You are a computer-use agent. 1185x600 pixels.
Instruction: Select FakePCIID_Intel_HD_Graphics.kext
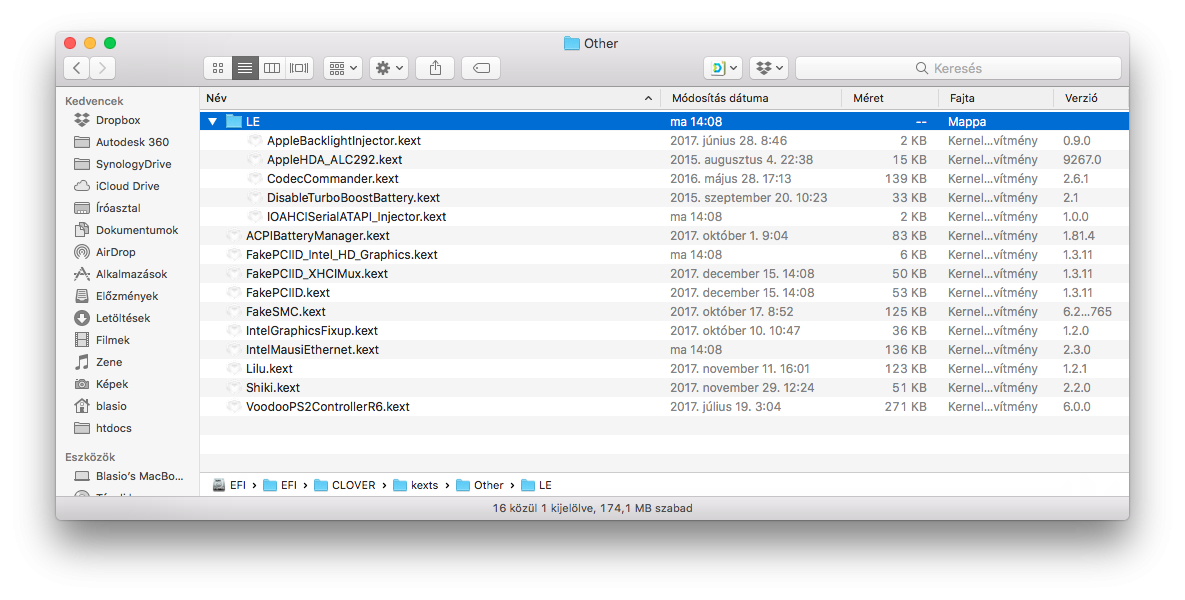click(664, 255)
